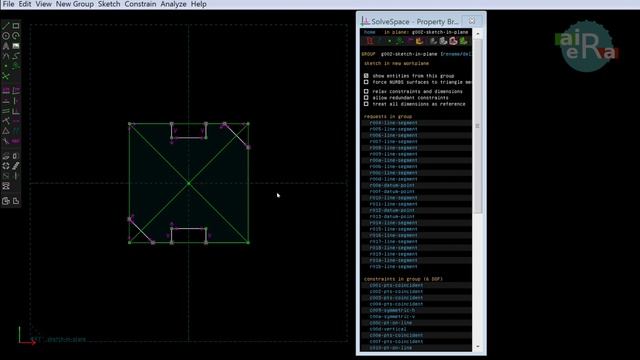The width and height of the screenshot is (640, 360).
Task: Open the Analyze menu
Action: (x=173, y=4)
